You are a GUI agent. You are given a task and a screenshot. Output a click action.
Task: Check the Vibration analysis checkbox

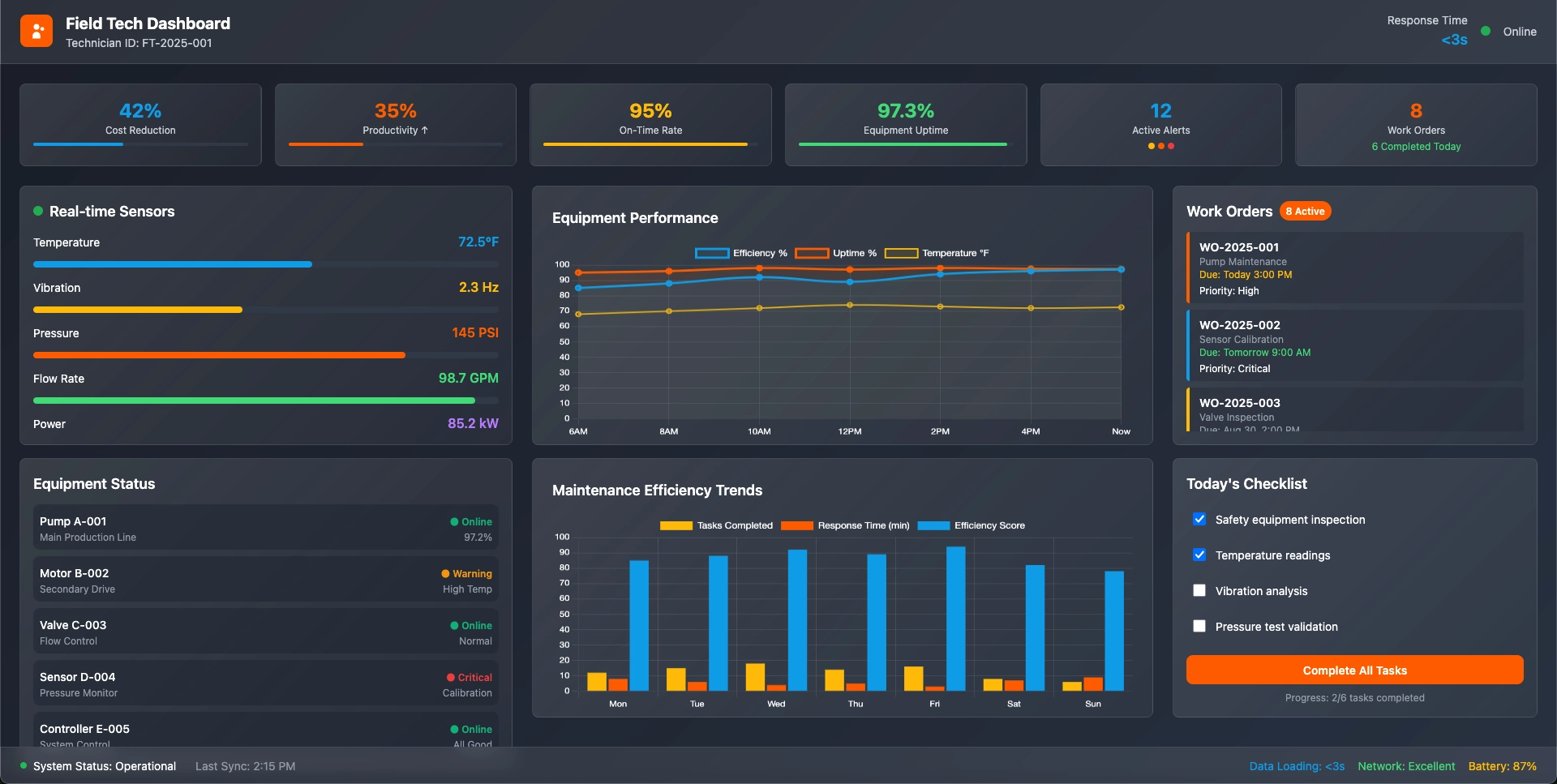point(1199,590)
